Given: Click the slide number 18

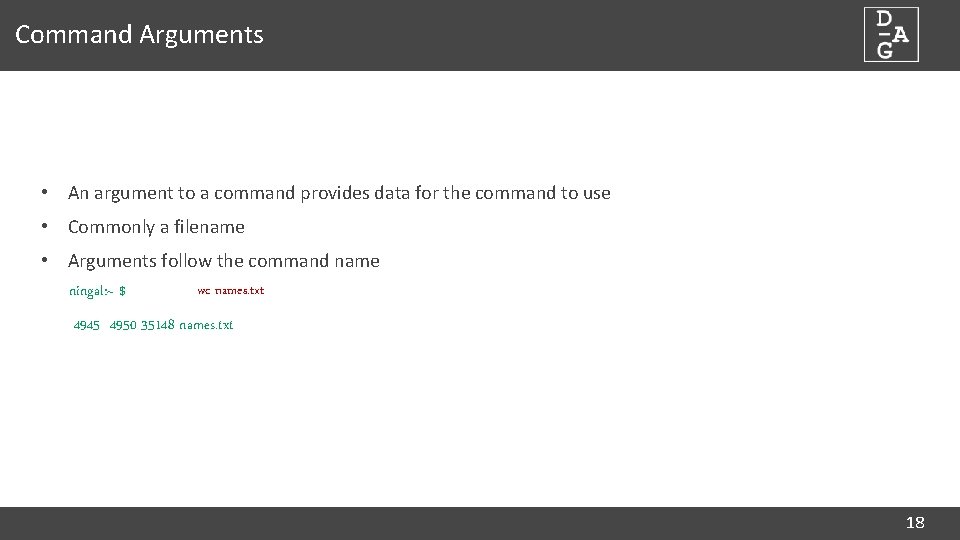Looking at the screenshot, I should pyautogui.click(x=914, y=522).
